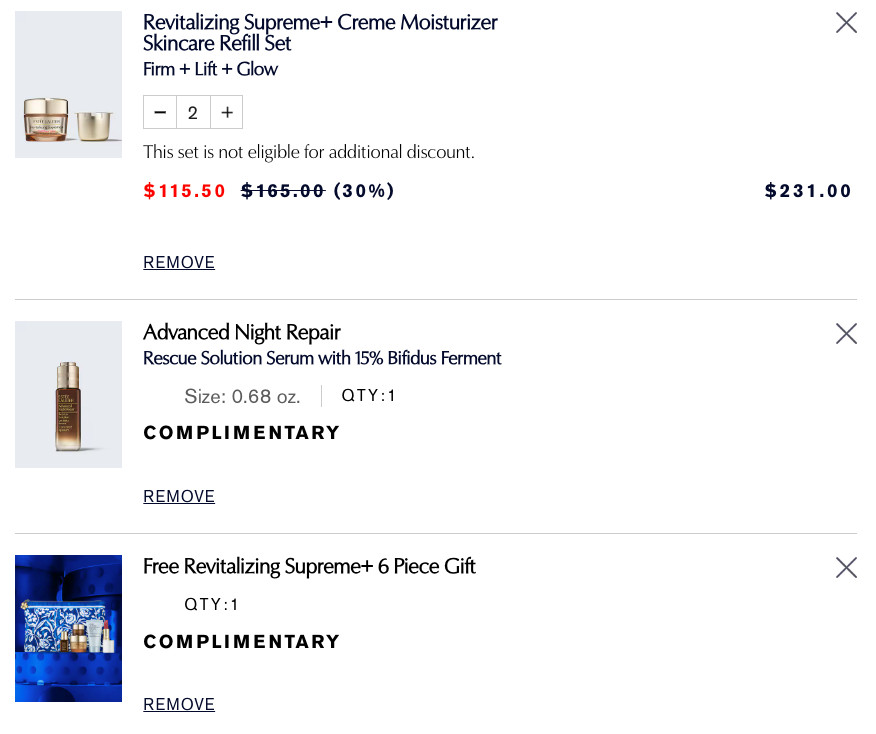Click the Firm + Lift + Glow subtitle
The width and height of the screenshot is (876, 734).
click(x=210, y=69)
